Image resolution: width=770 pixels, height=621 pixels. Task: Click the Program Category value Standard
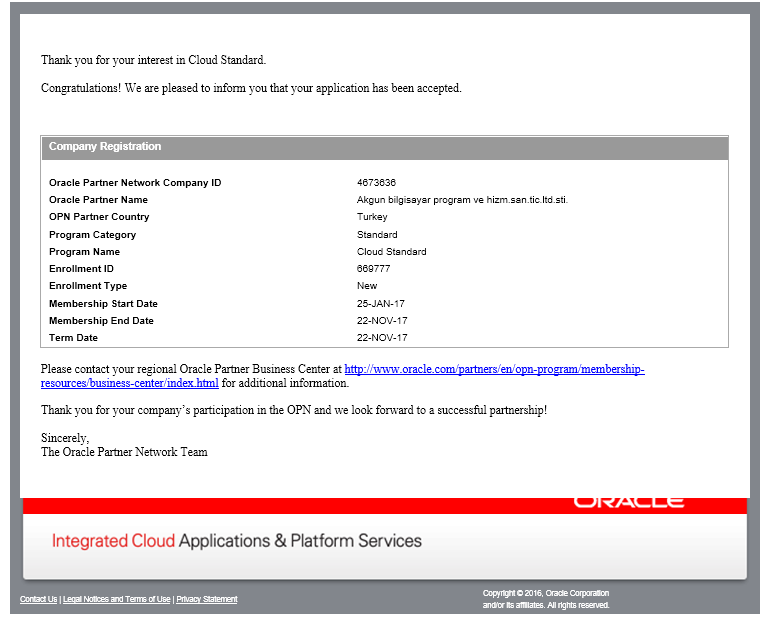[377, 235]
